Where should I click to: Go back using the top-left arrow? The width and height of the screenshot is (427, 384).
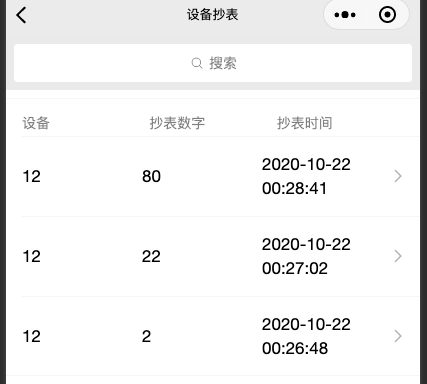coord(21,15)
